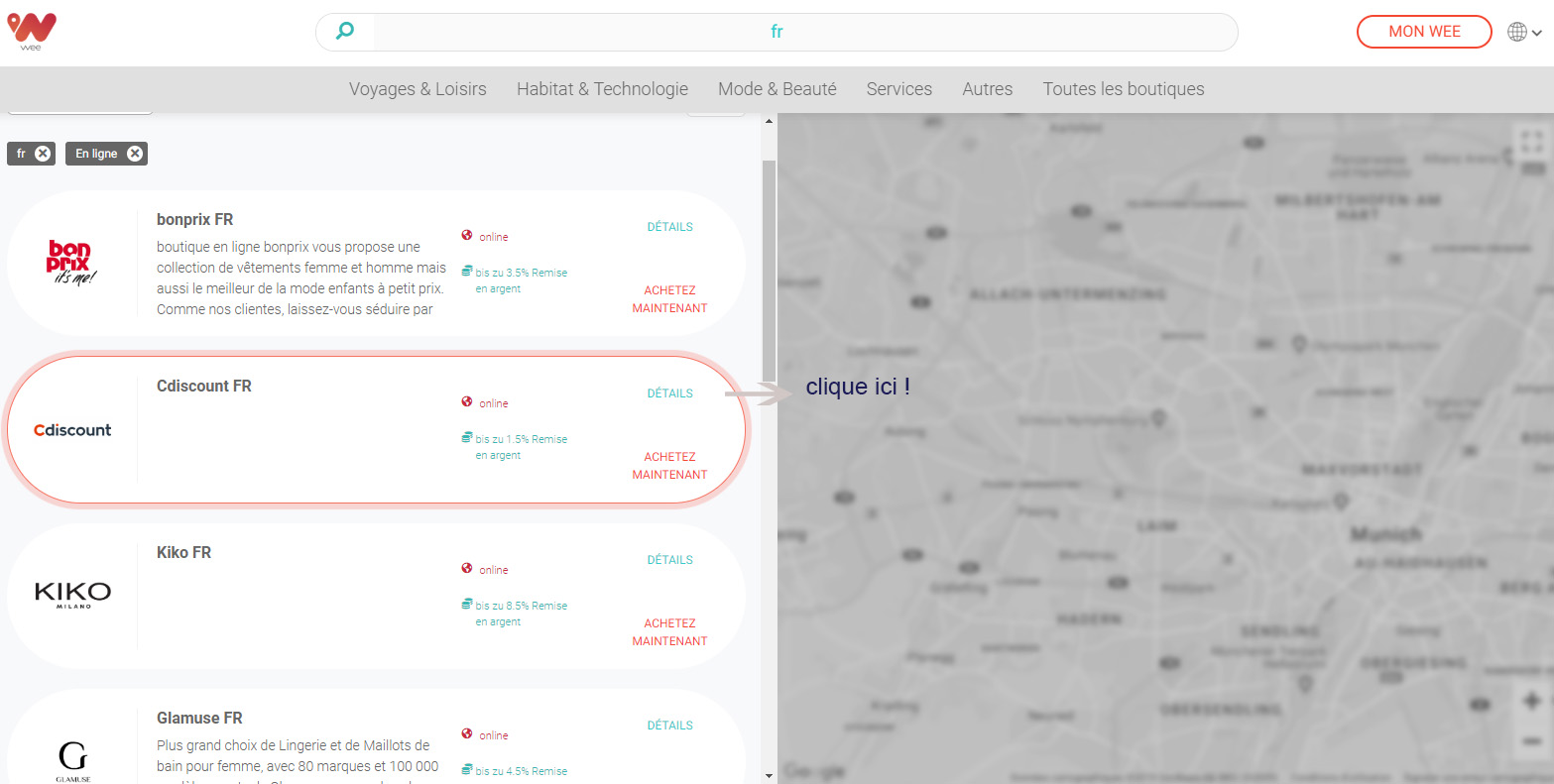The width and height of the screenshot is (1554, 784).
Task: Click the MON WEE button
Action: [1423, 32]
